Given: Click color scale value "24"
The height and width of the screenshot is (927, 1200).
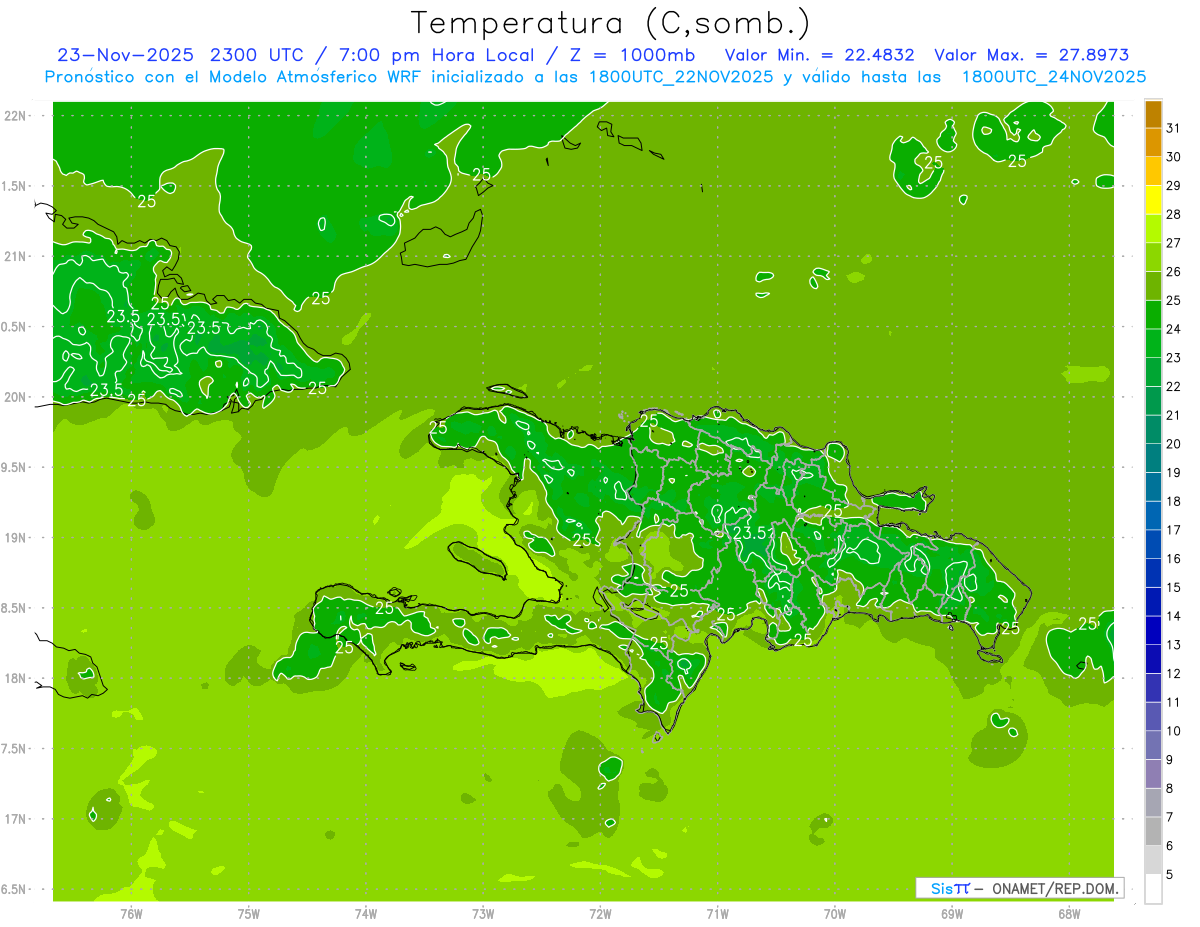Looking at the screenshot, I should [x=1173, y=329].
